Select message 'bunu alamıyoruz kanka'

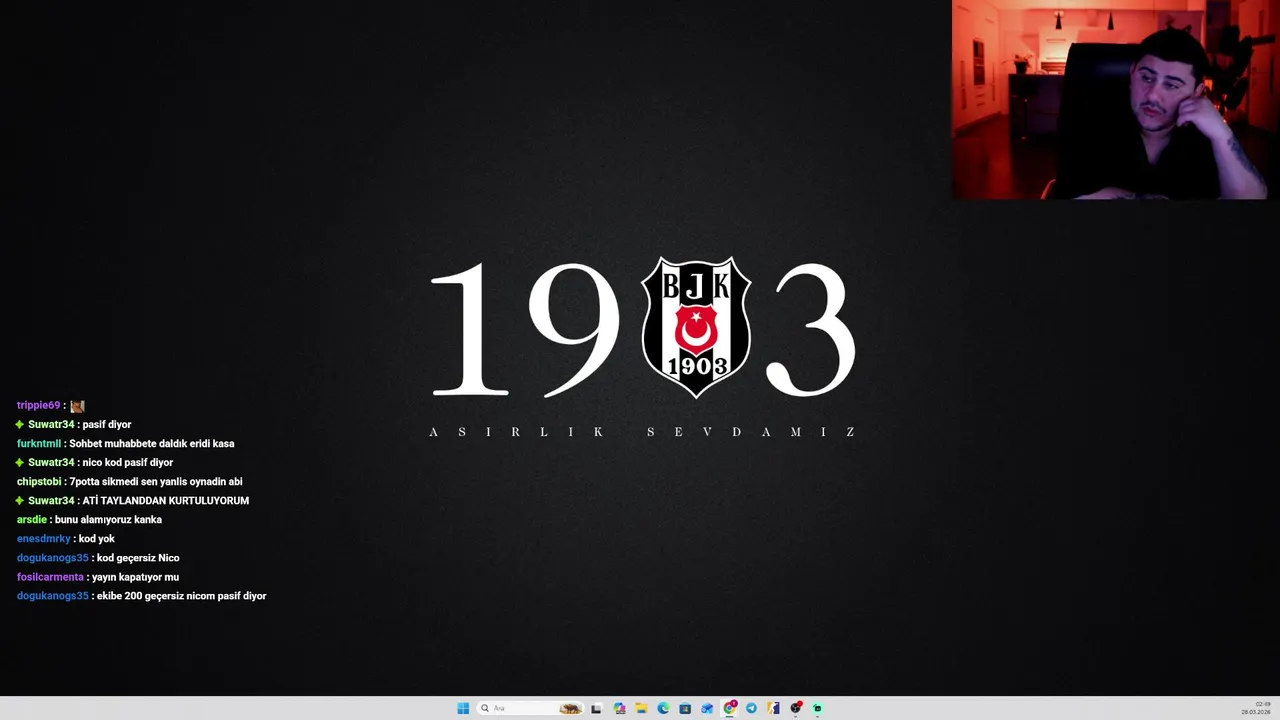coord(108,519)
